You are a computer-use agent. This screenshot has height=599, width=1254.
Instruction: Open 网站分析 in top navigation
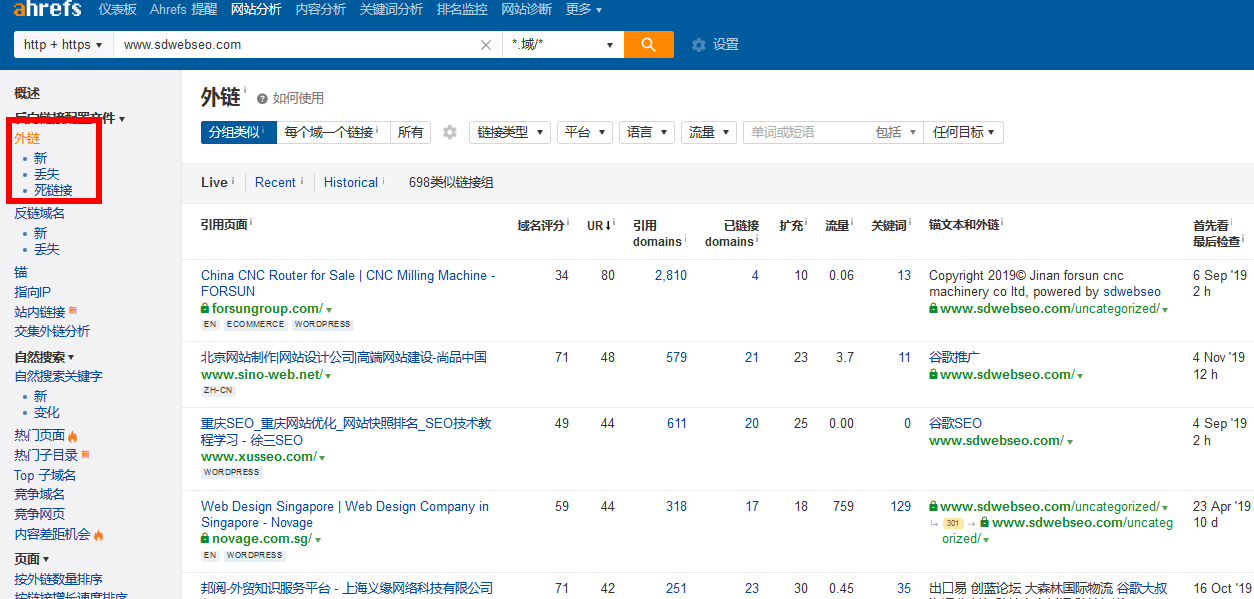tap(256, 9)
